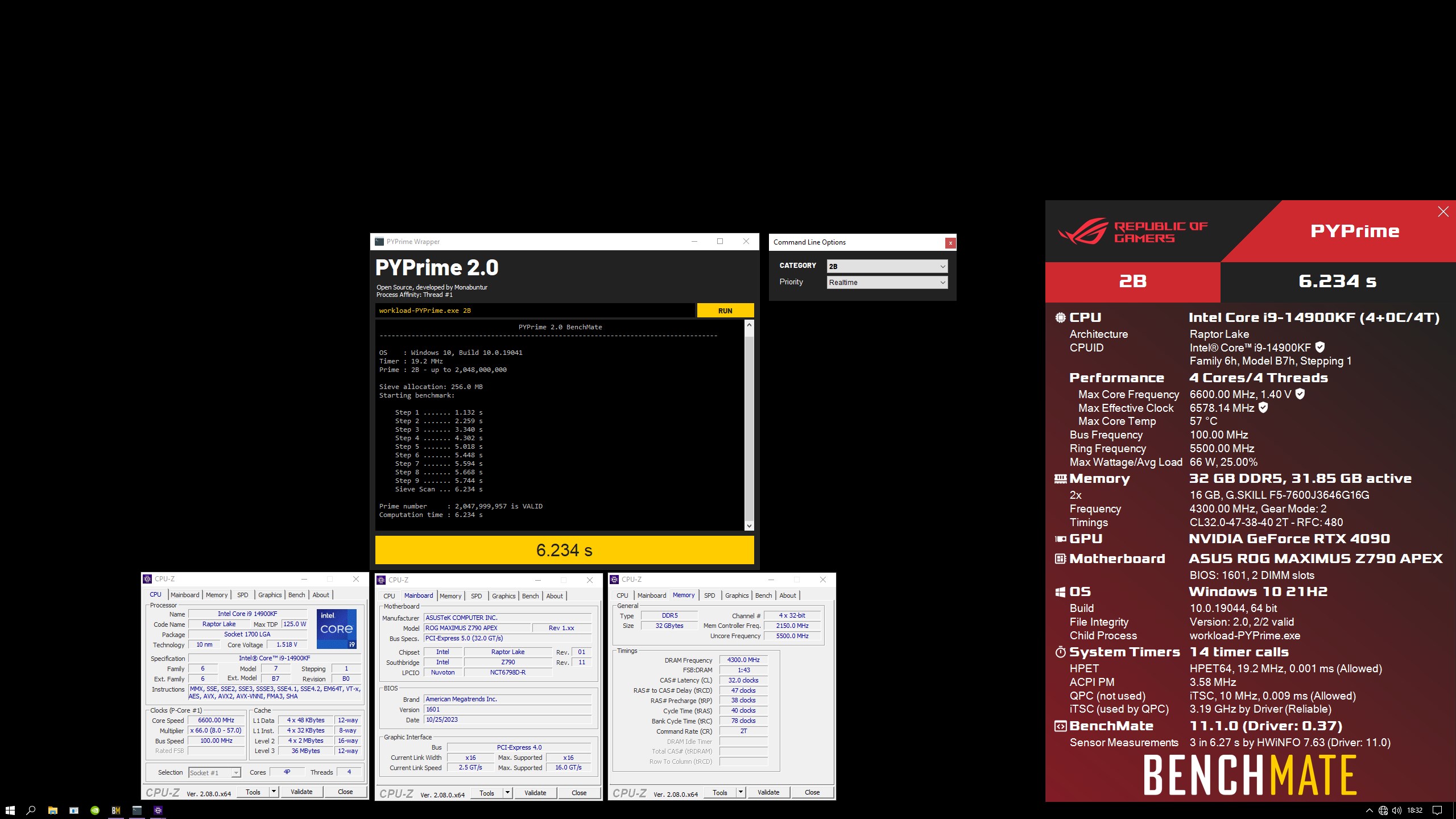Click PYPrime Wrapper title bar icon
Image resolution: width=1456 pixels, height=819 pixels.
click(x=379, y=242)
